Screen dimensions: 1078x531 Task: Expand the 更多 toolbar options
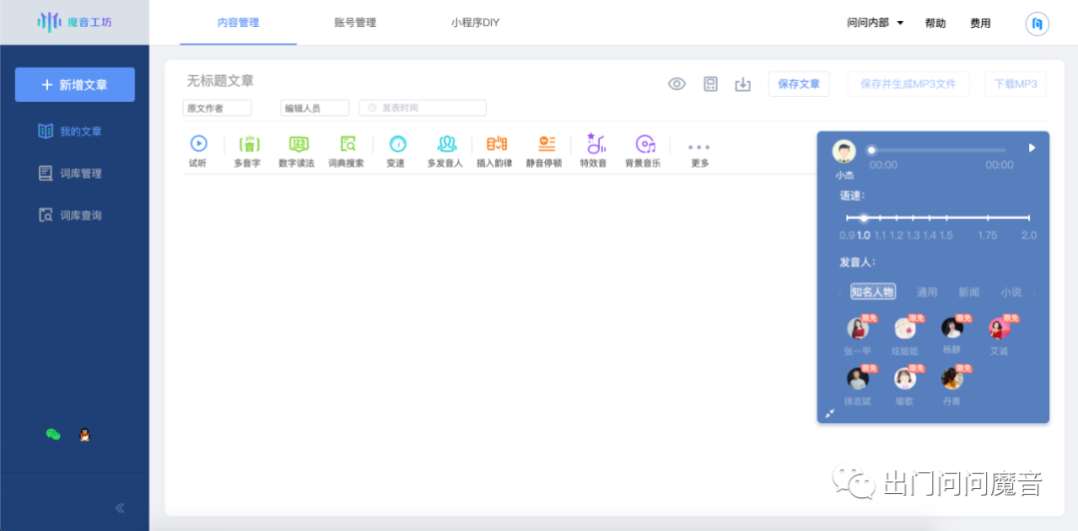(699, 148)
